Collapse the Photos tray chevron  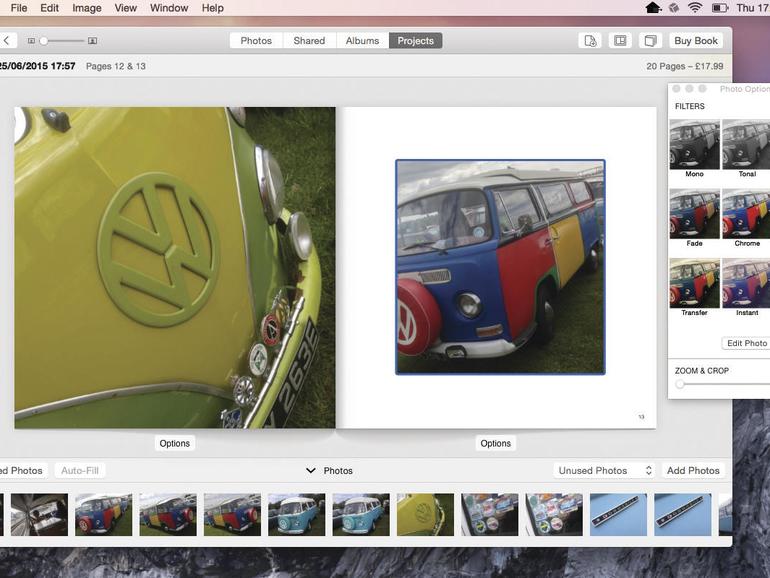point(311,471)
